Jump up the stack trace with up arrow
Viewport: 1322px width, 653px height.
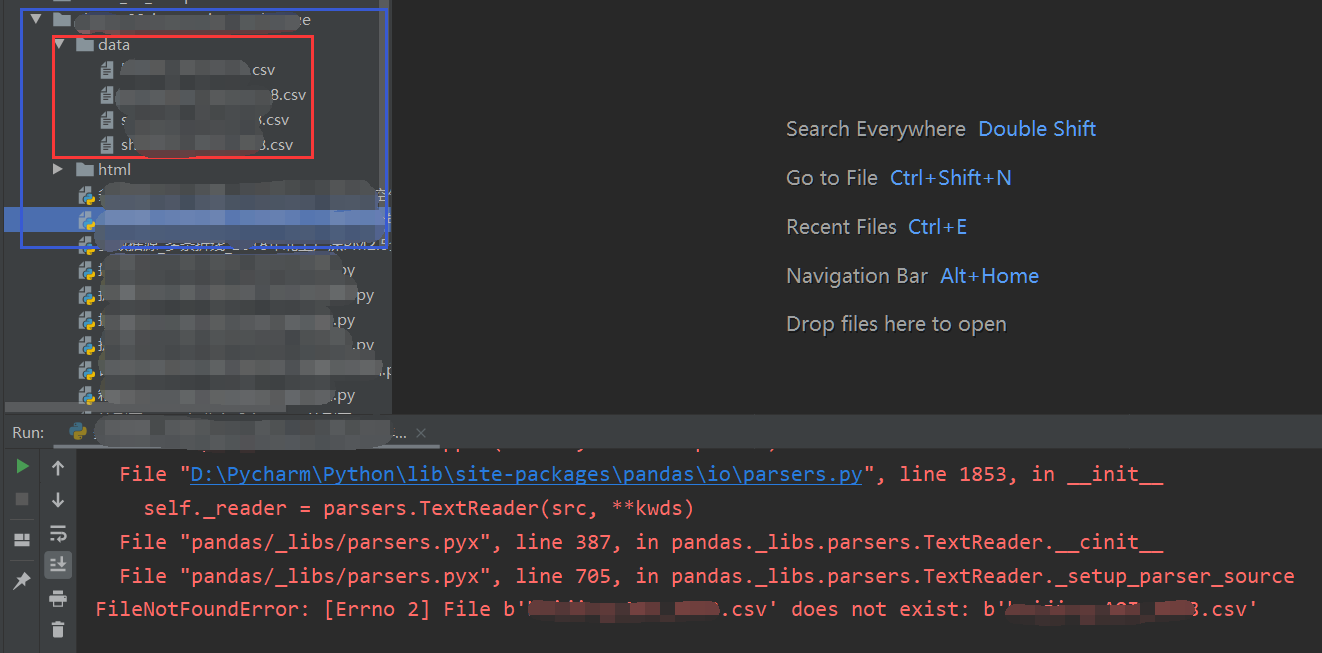(x=58, y=468)
